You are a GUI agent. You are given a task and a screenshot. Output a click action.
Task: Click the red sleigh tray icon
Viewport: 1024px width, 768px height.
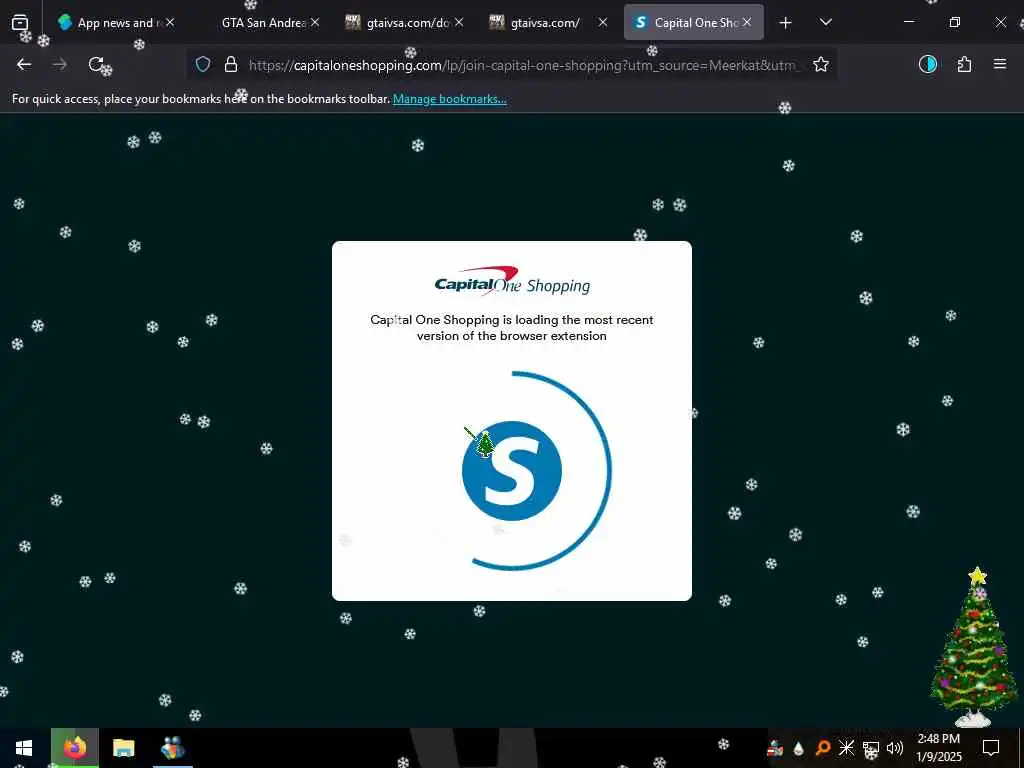coord(775,748)
